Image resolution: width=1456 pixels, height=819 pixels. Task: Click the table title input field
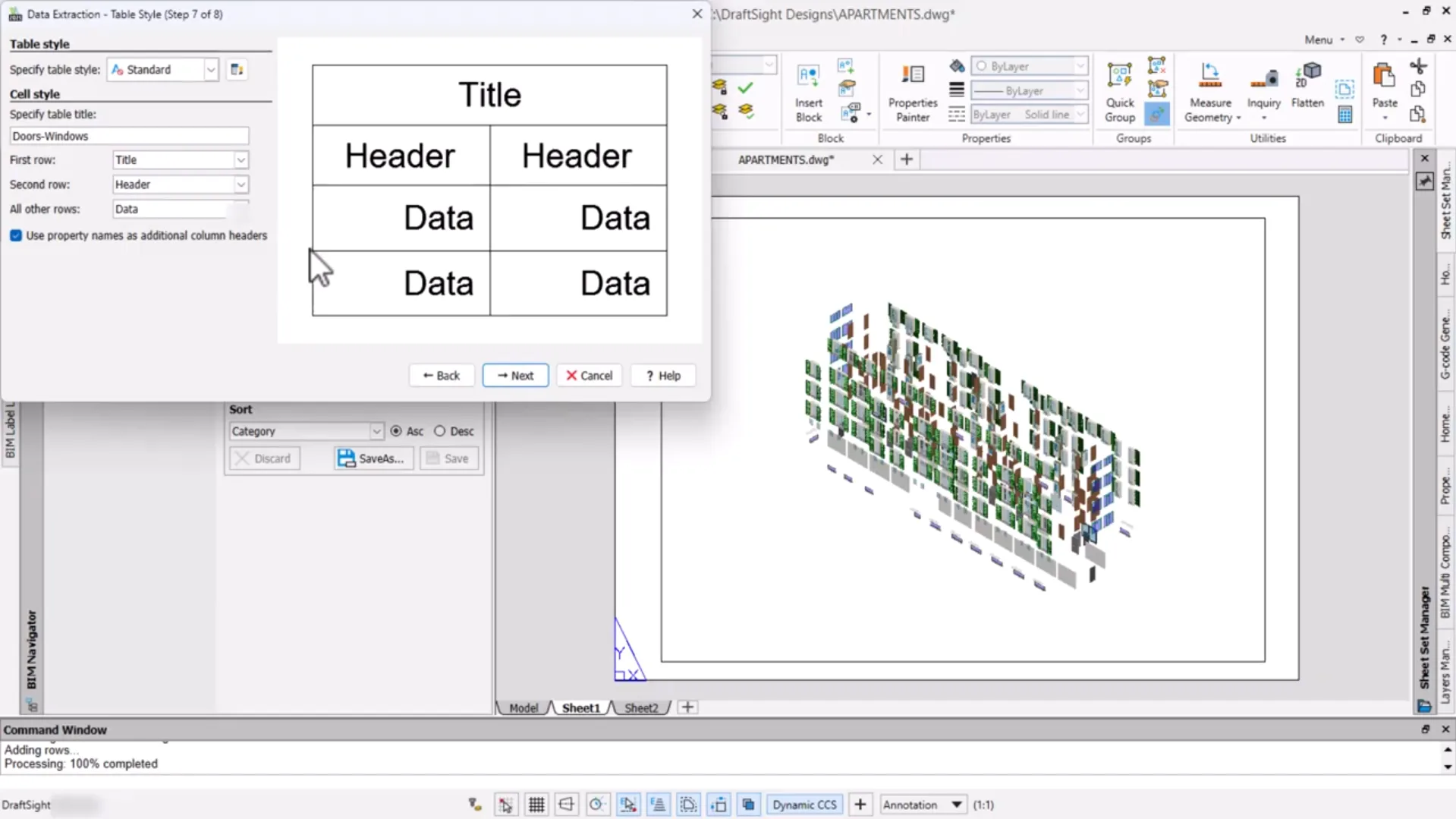129,137
